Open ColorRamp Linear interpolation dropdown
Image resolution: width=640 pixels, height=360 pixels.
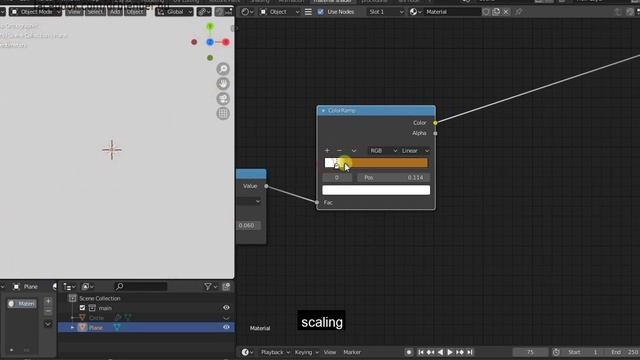click(415, 151)
